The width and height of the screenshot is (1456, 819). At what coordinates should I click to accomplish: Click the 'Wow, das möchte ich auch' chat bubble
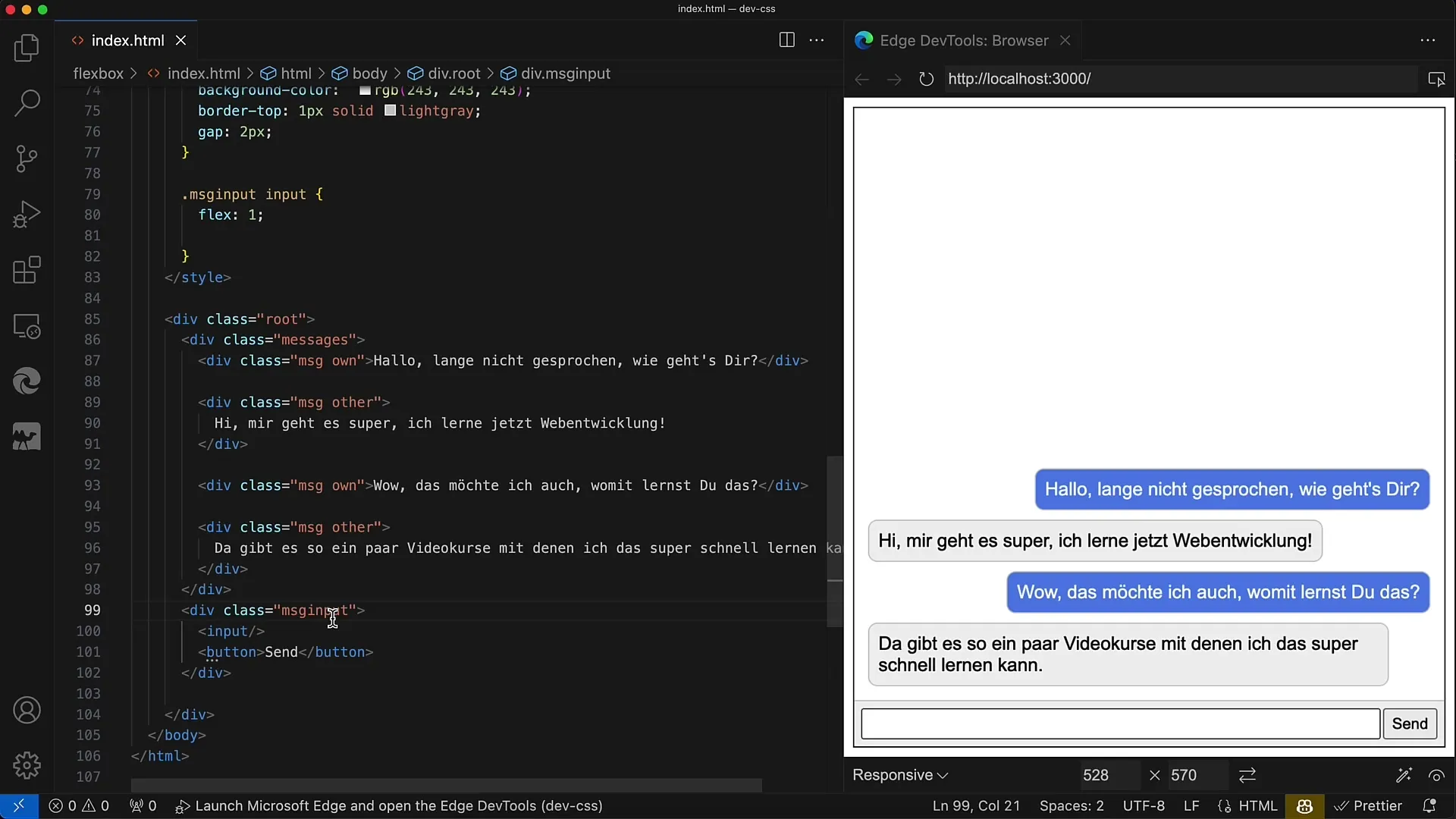pyautogui.click(x=1218, y=592)
